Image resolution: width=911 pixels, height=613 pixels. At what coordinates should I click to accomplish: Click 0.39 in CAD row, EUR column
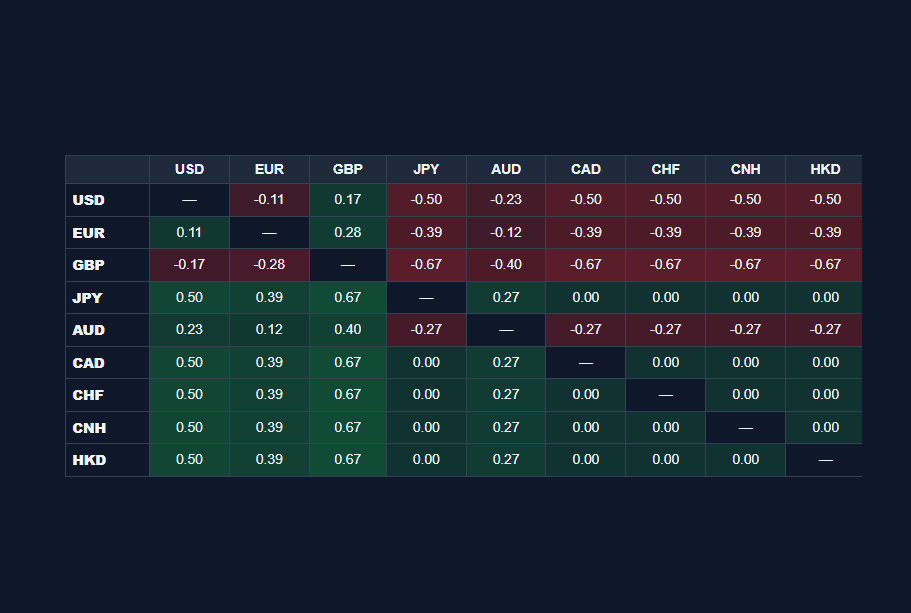[x=269, y=363]
